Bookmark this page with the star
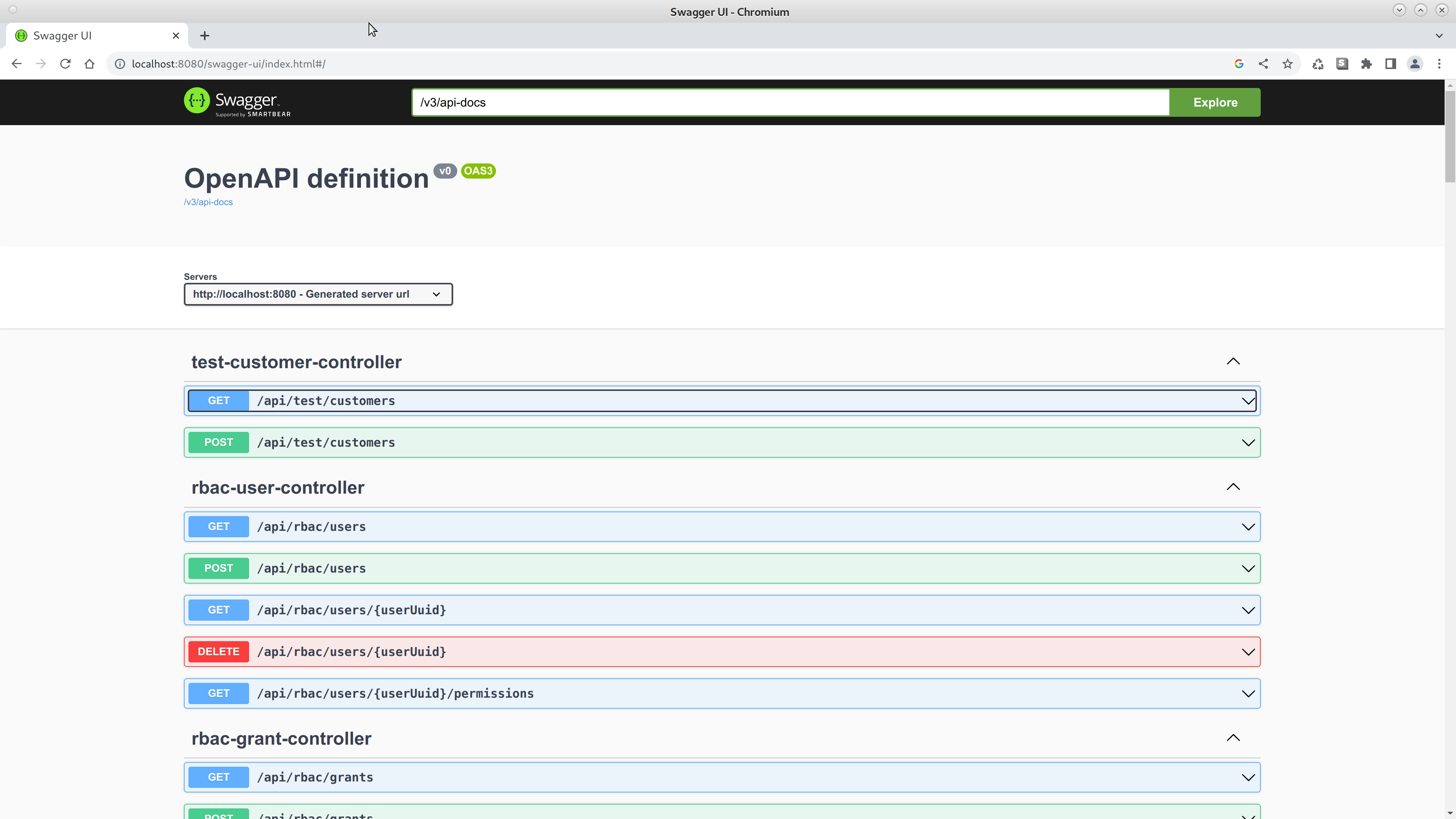Viewport: 1456px width, 819px height. click(x=1288, y=64)
